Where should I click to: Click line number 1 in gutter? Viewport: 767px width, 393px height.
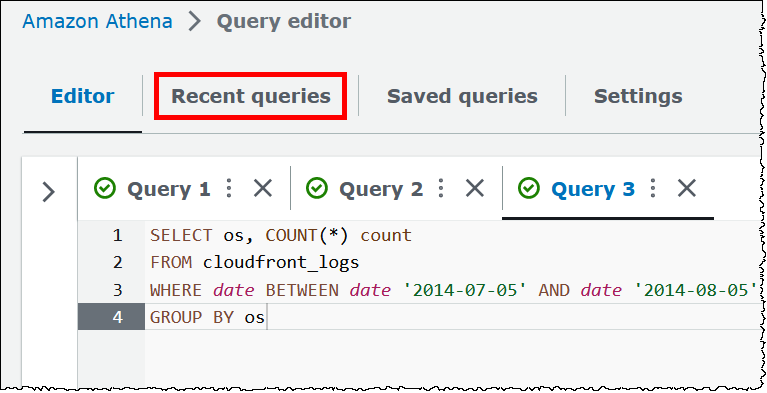click(117, 235)
